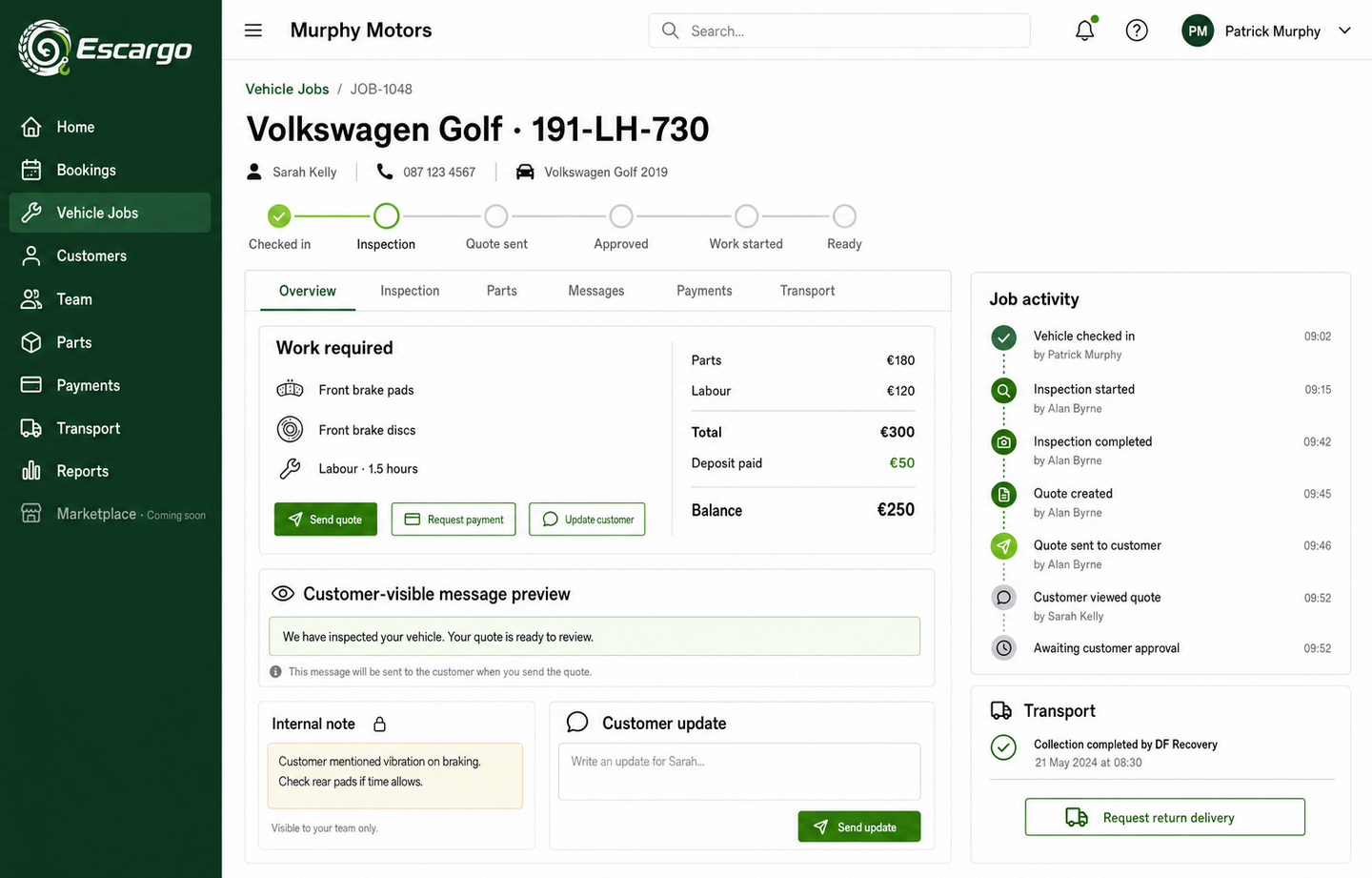Viewport: 1372px width, 878px height.
Task: Click the phone icon beside 087 123 4567
Action: coord(385,172)
